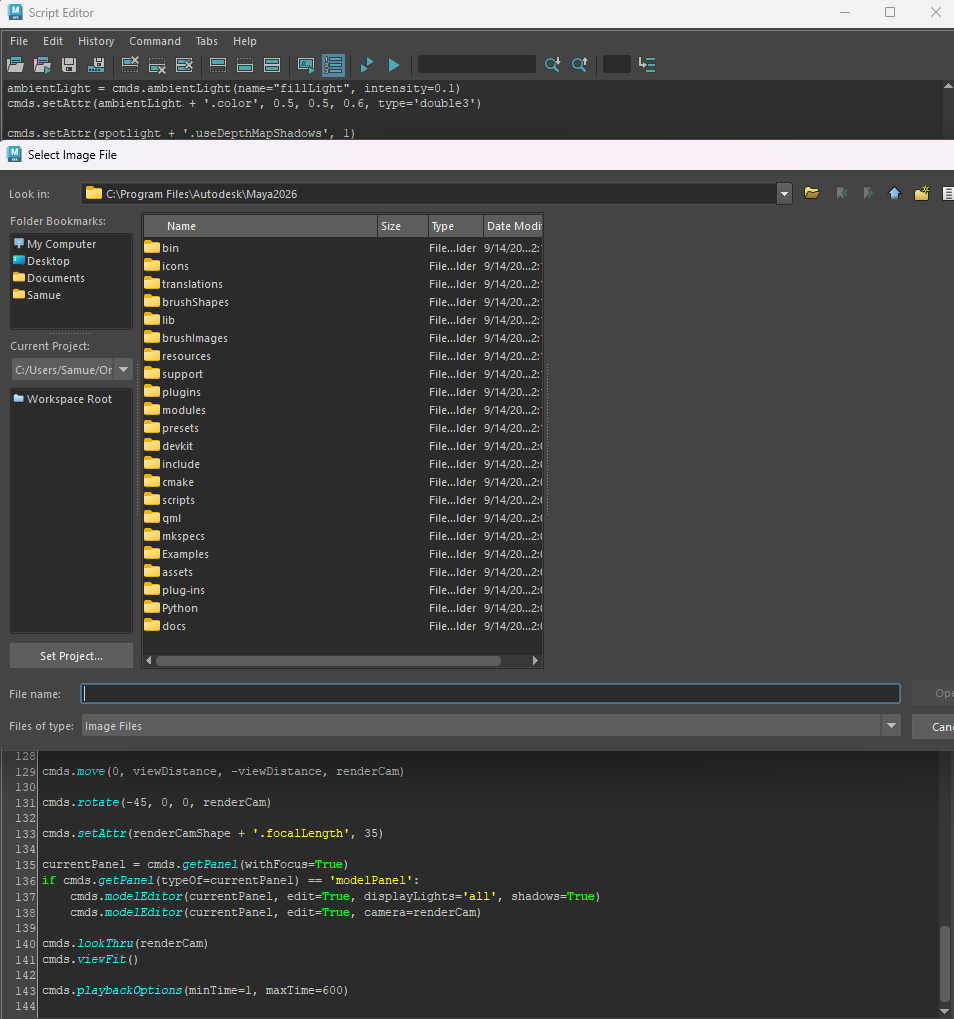Click the file list horizontal scrollbar
The height and width of the screenshot is (1019, 954).
coord(328,661)
